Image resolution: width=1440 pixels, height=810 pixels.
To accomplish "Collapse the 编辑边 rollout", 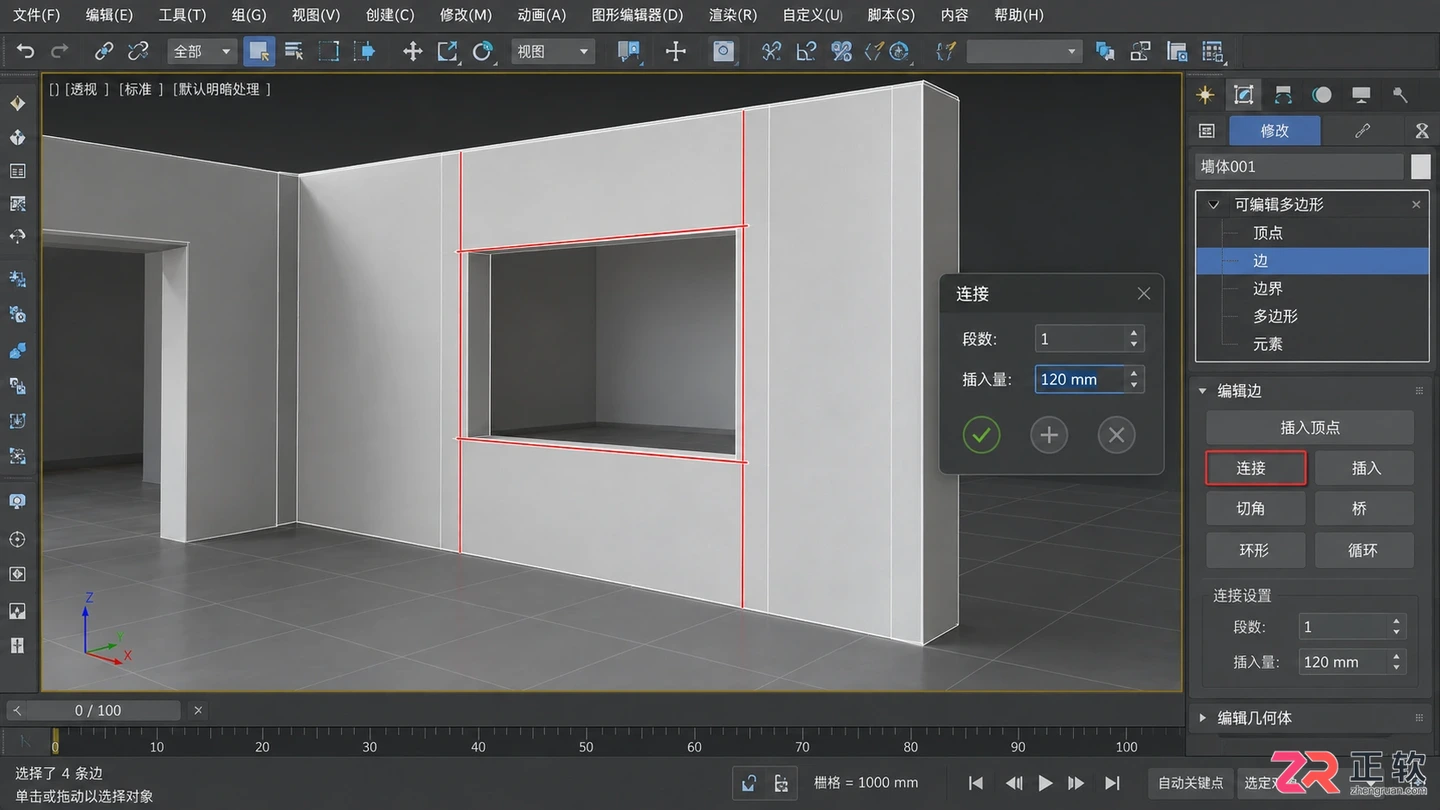I will [1203, 391].
